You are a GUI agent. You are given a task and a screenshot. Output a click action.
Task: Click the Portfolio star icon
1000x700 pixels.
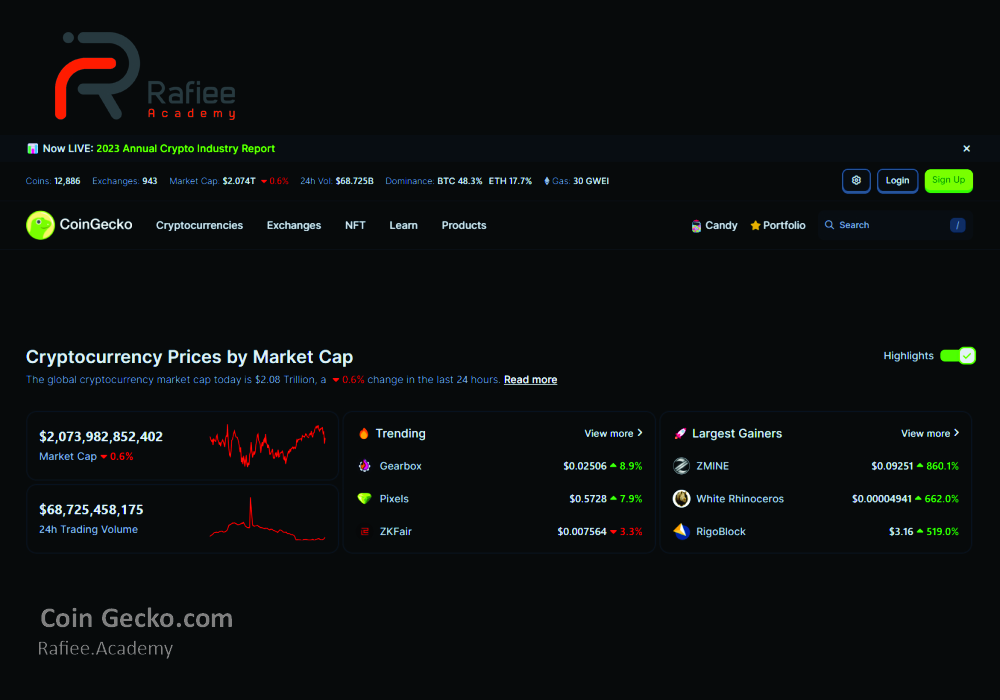(x=755, y=225)
